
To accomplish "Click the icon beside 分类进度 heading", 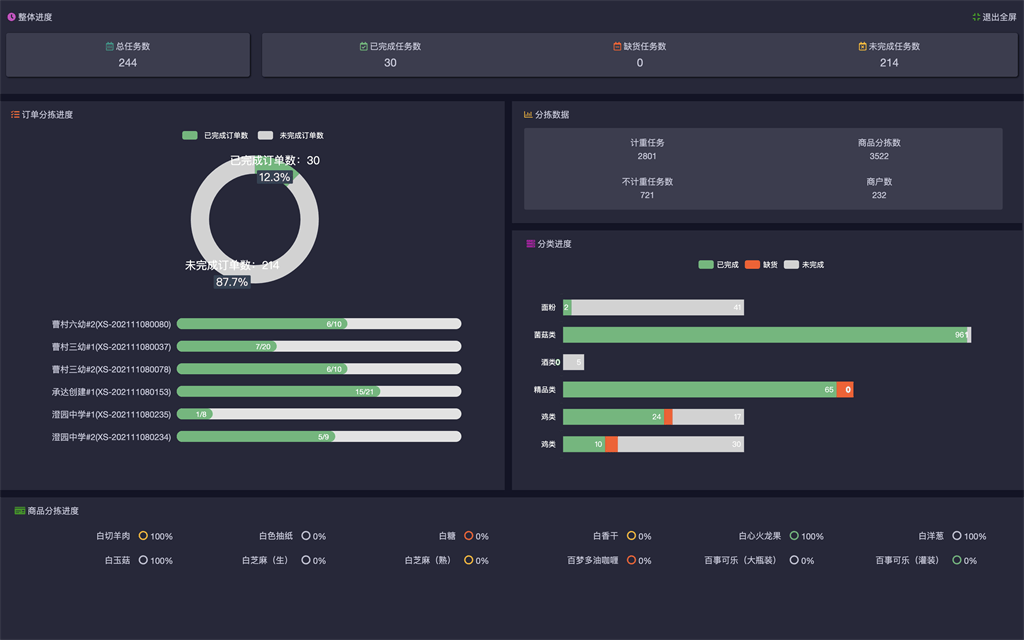I will (x=530, y=244).
